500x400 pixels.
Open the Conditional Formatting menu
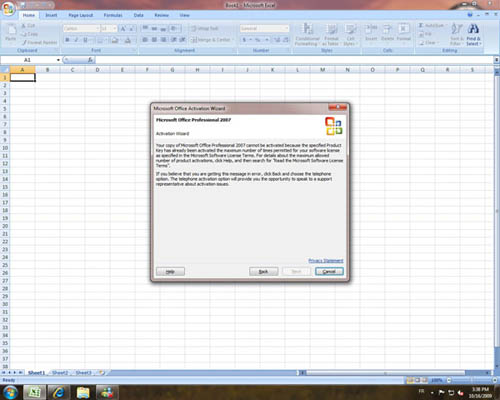tap(307, 34)
